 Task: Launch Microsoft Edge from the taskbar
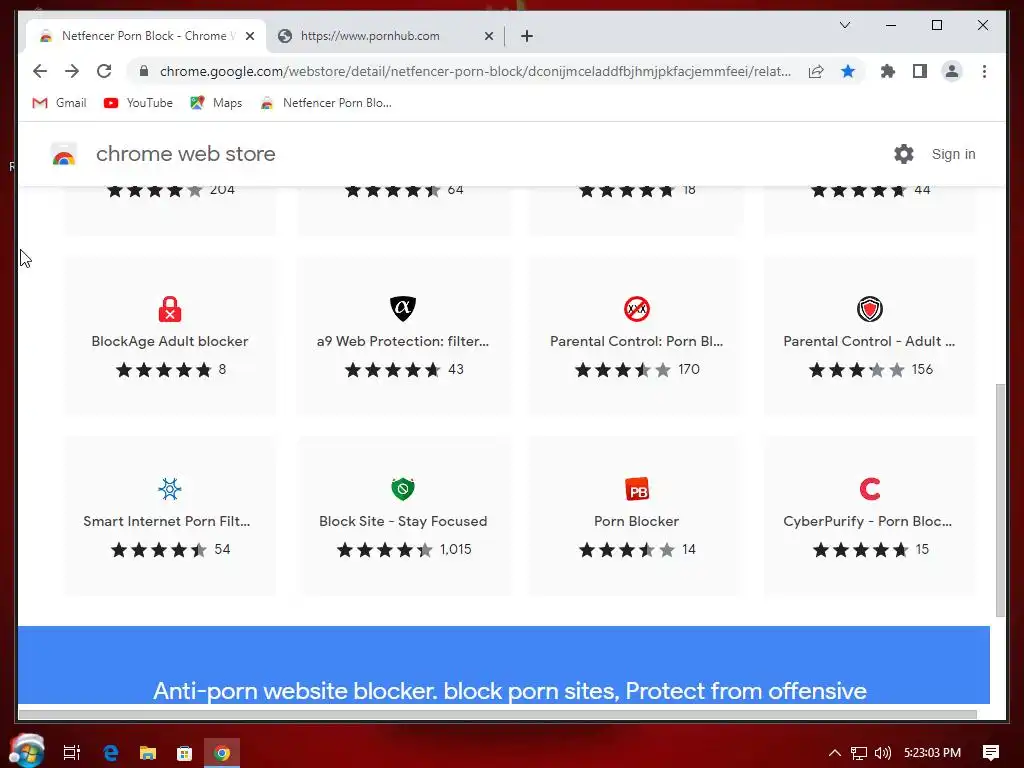(x=110, y=753)
